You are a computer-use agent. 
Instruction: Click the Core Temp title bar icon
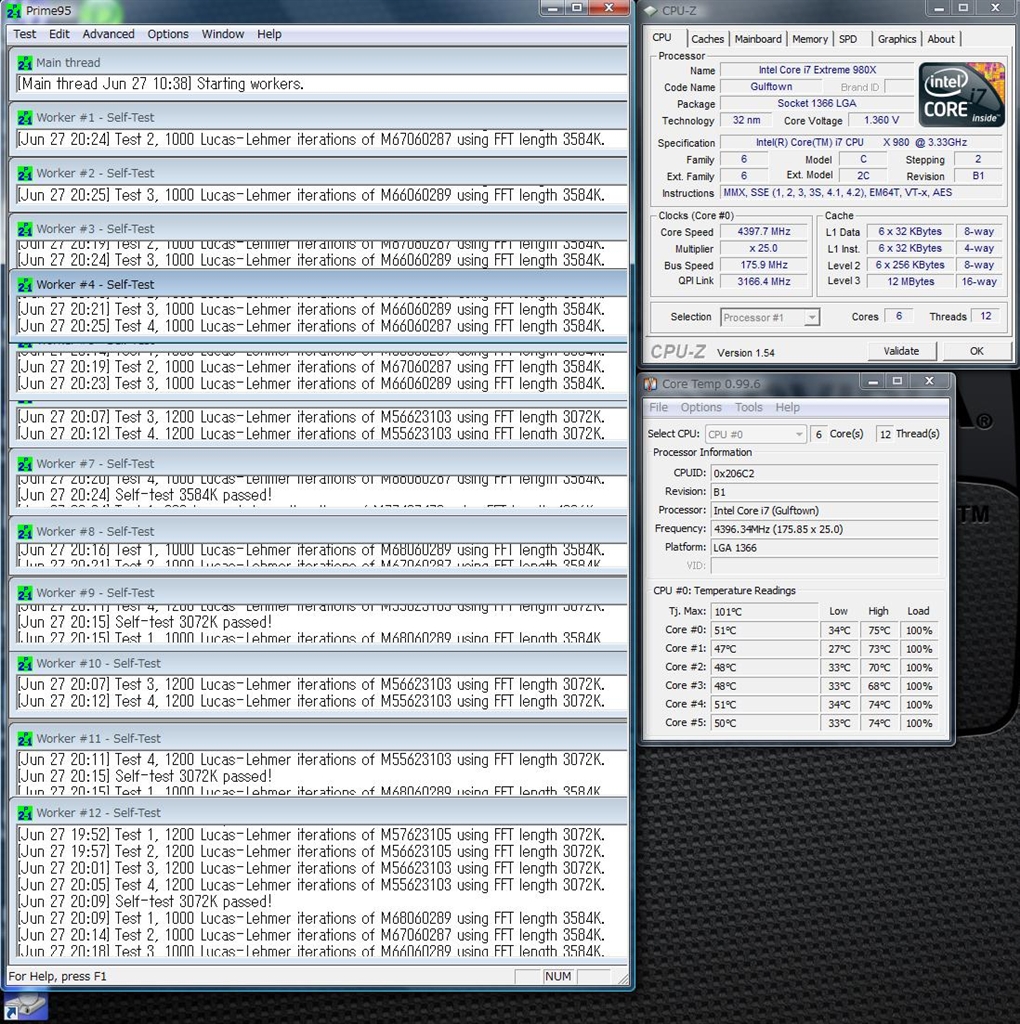(x=651, y=383)
